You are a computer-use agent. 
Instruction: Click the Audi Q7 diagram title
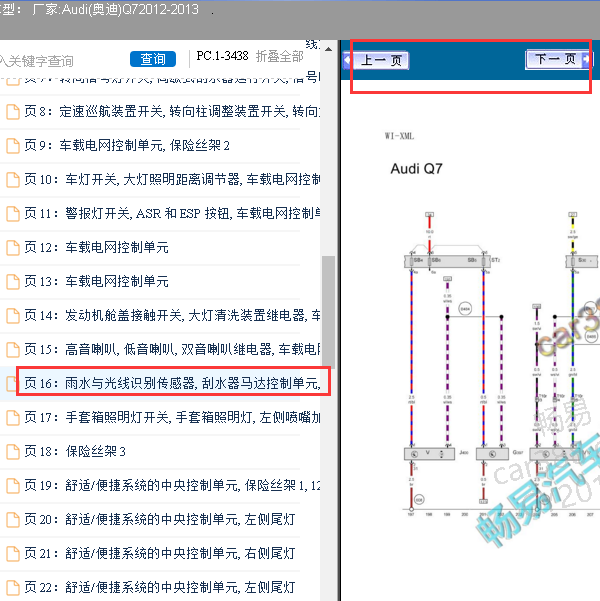(416, 169)
